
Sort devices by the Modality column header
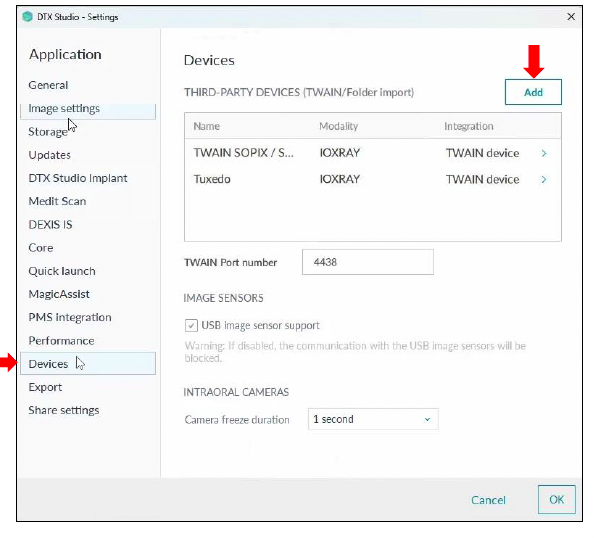coord(338,126)
